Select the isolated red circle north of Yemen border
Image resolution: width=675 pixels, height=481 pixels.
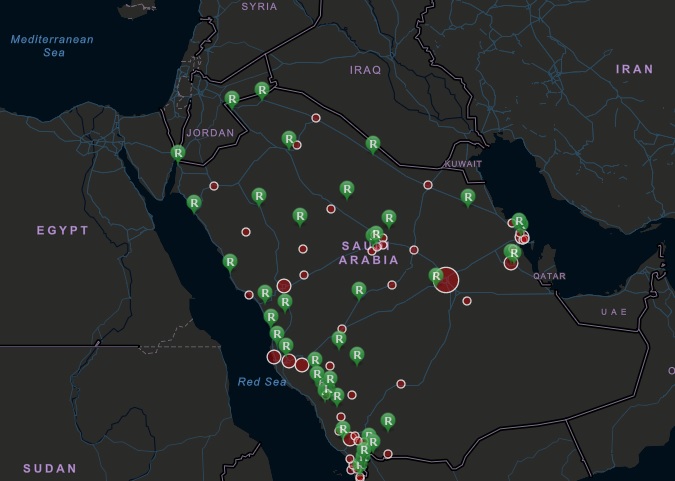click(x=401, y=383)
